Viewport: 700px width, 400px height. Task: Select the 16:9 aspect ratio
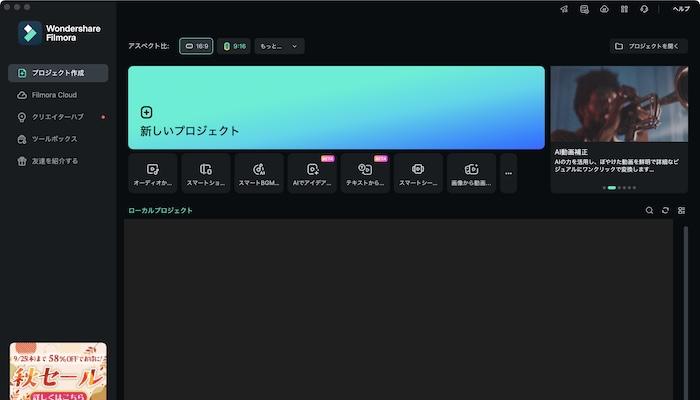coord(196,46)
